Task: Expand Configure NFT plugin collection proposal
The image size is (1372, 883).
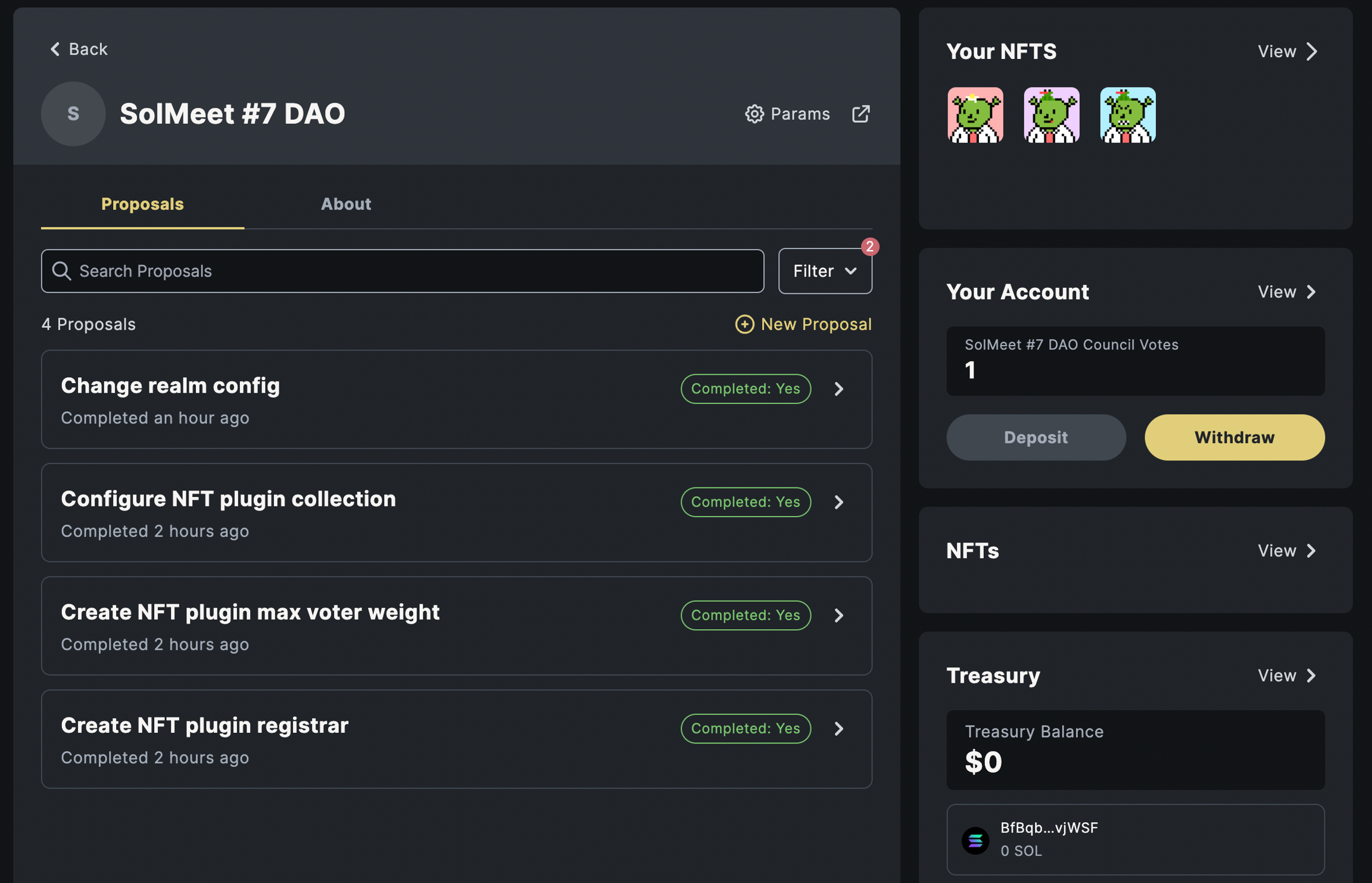Action: 839,502
